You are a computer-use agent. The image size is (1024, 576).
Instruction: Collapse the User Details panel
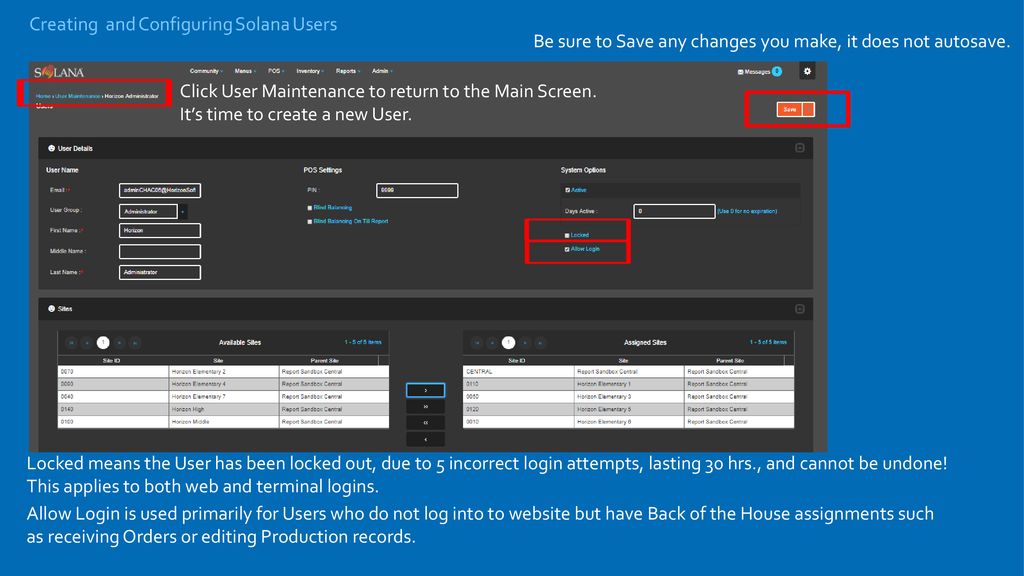pyautogui.click(x=799, y=148)
